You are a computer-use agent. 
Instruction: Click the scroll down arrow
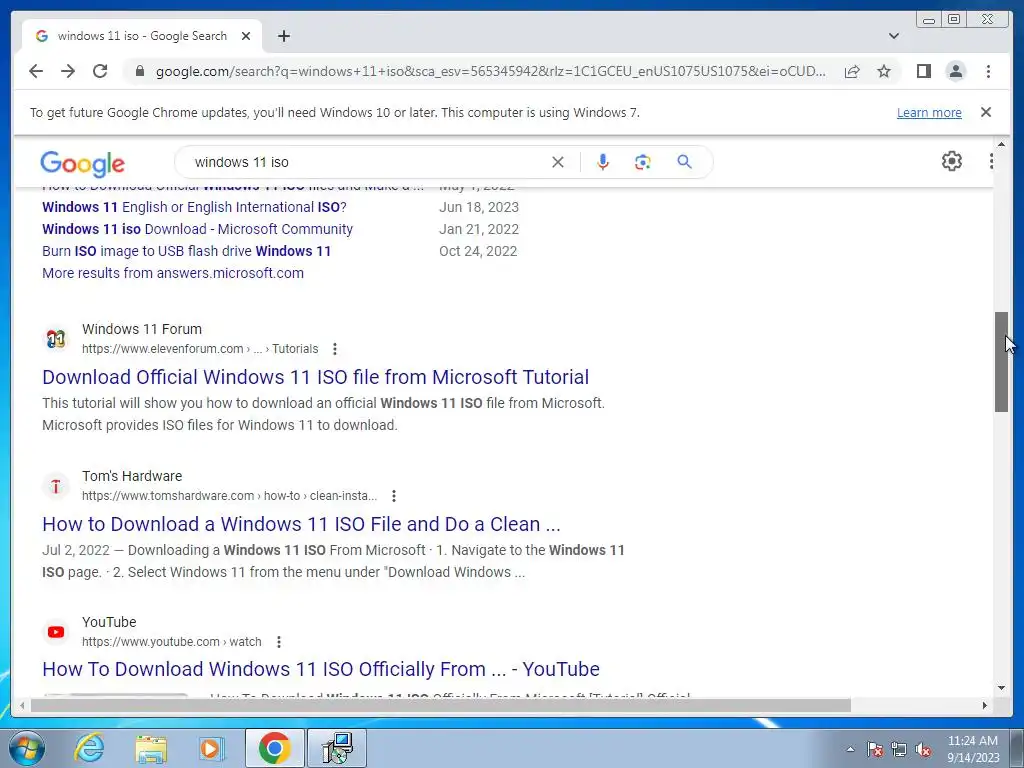[1001, 688]
